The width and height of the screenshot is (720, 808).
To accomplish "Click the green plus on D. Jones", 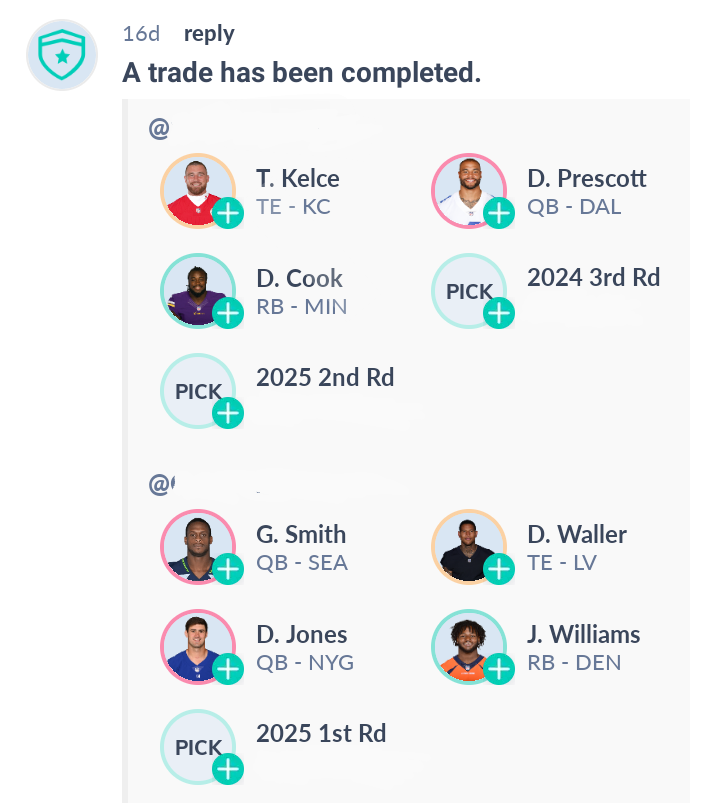I will [228, 669].
